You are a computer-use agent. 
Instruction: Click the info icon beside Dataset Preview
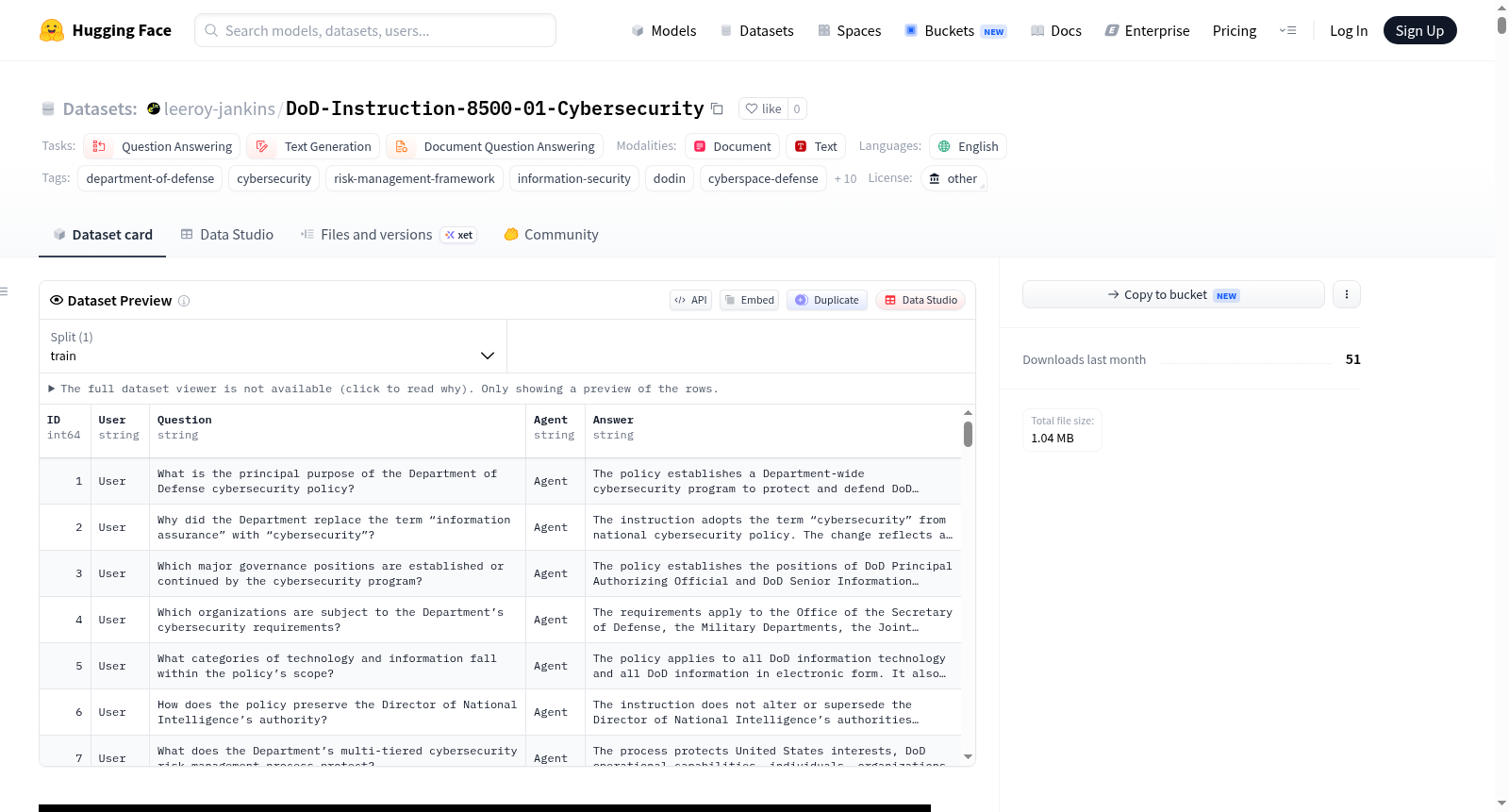click(x=184, y=301)
